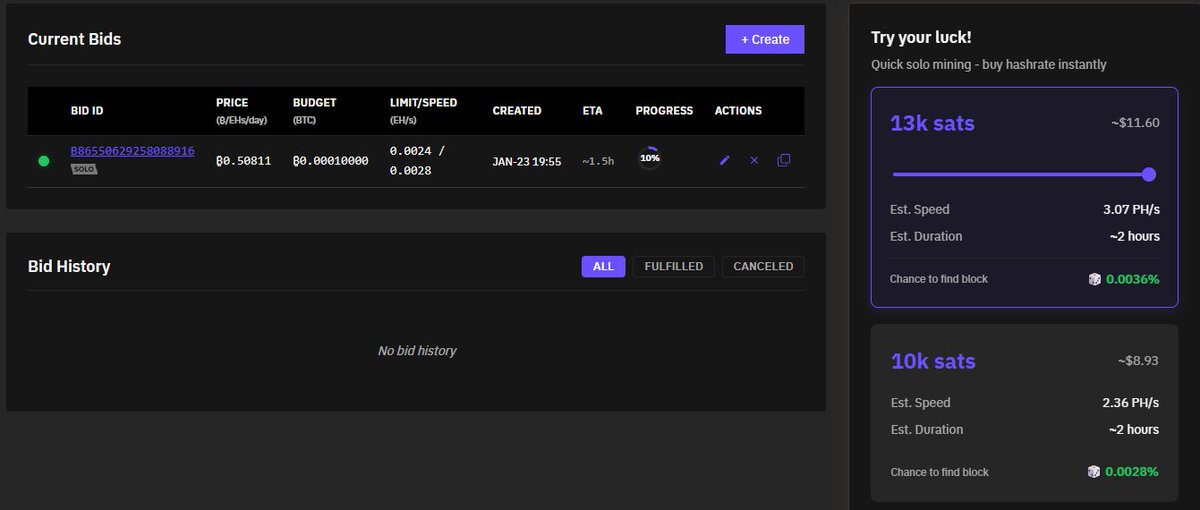Click the 'Try your luck!' heading
Viewport: 1200px width, 510px height.
tap(921, 37)
